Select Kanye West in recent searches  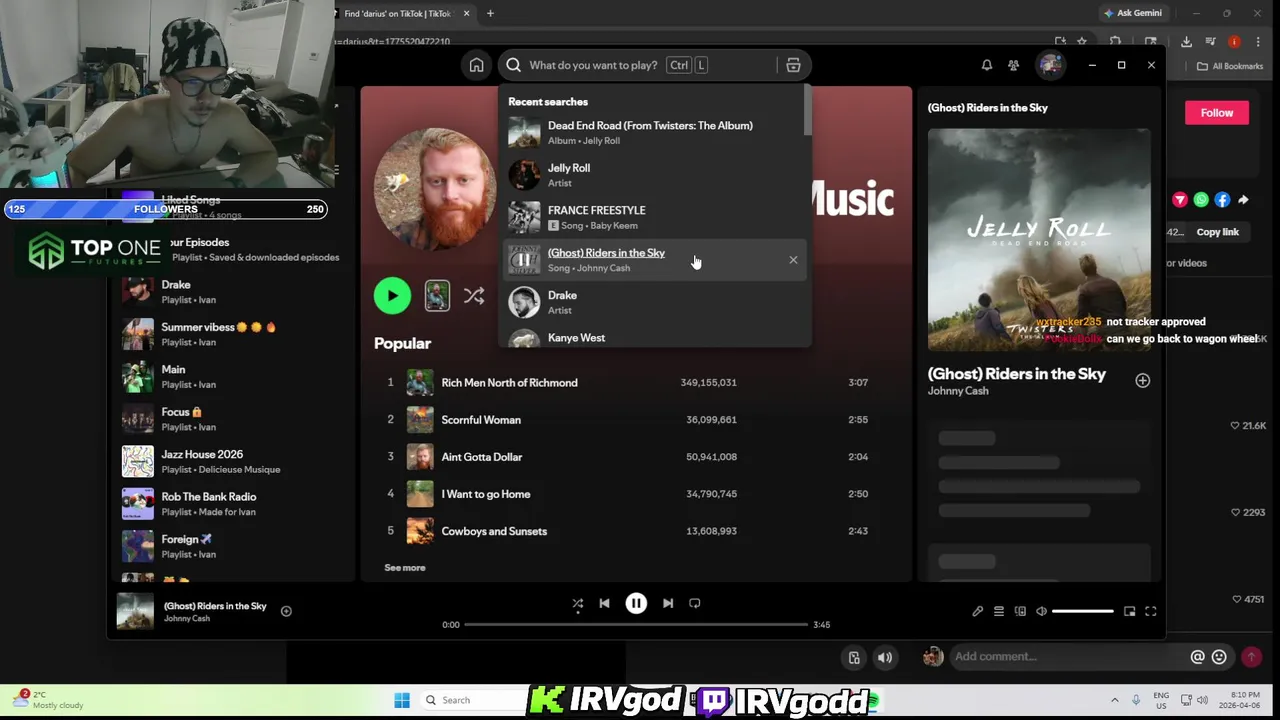(653, 338)
